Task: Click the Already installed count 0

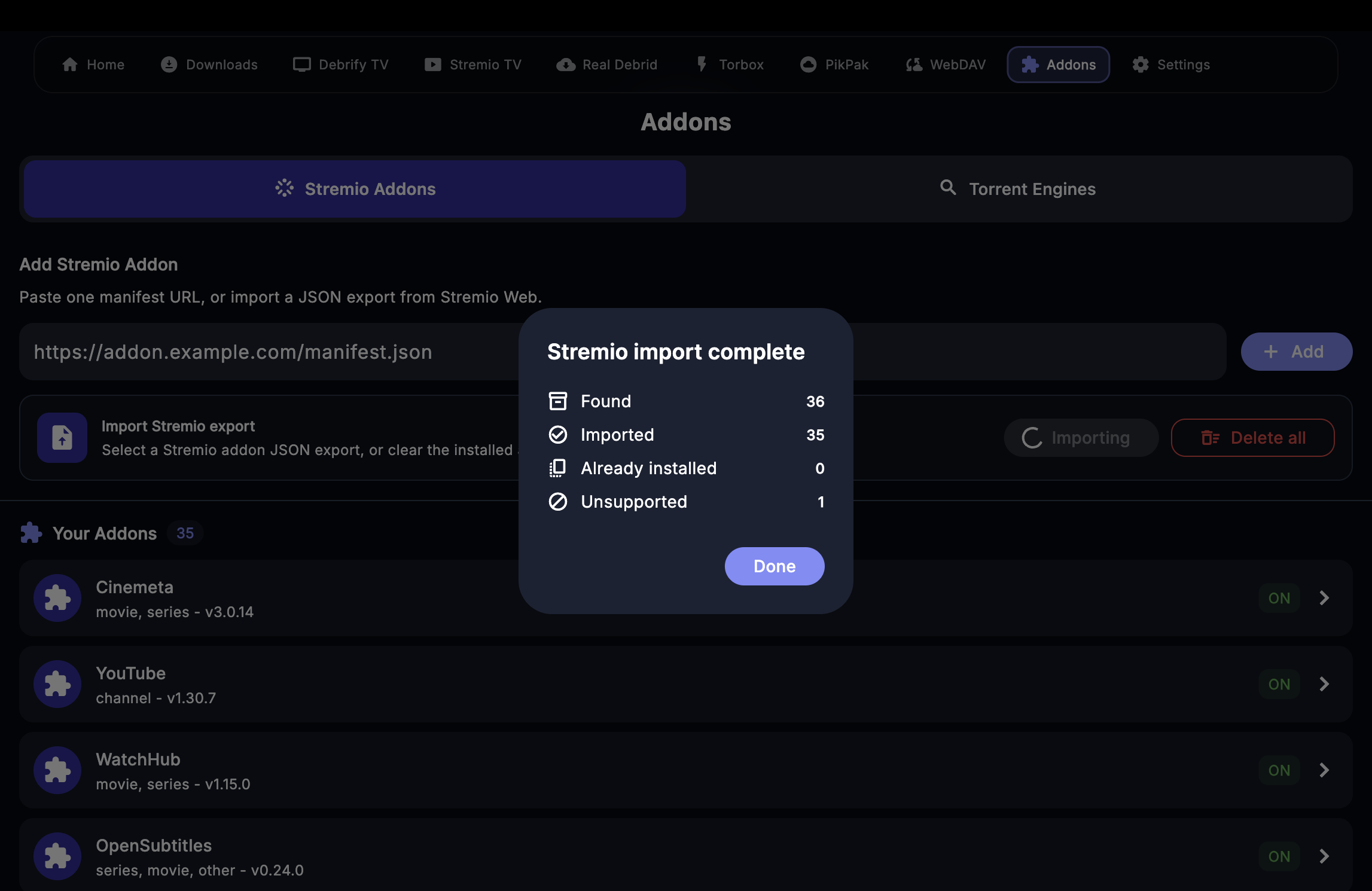Action: (x=820, y=468)
